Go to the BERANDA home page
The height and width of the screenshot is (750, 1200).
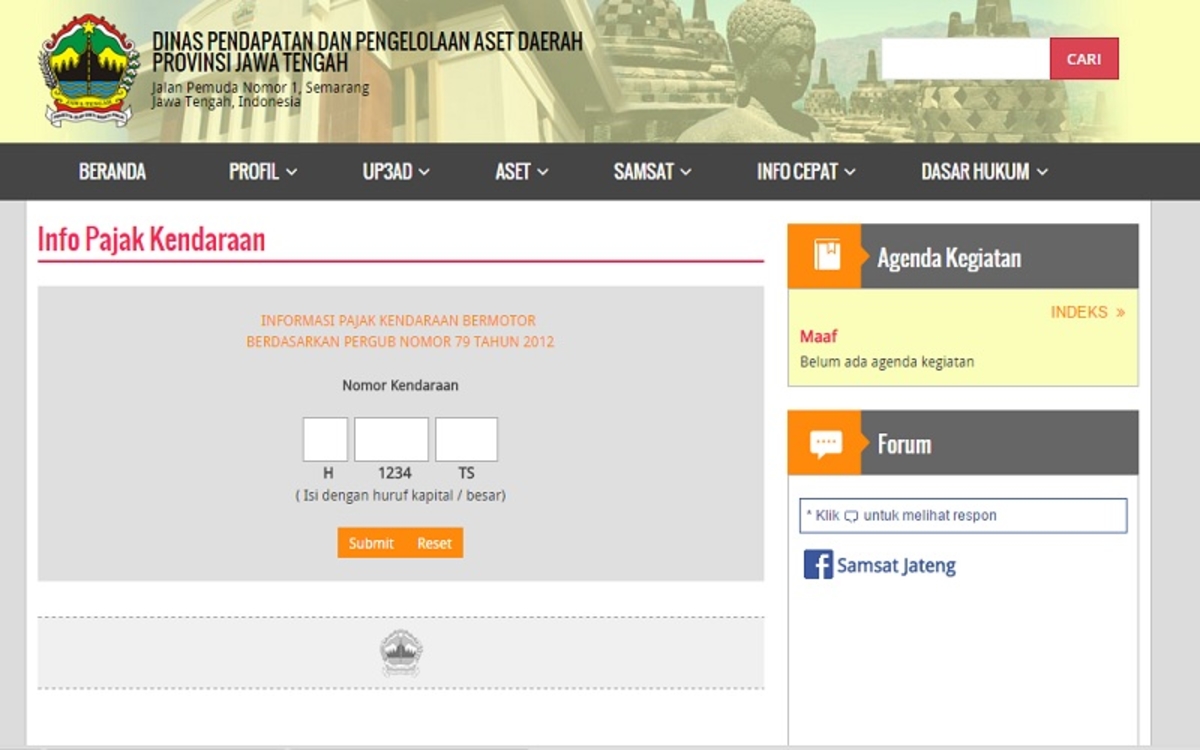tap(112, 172)
